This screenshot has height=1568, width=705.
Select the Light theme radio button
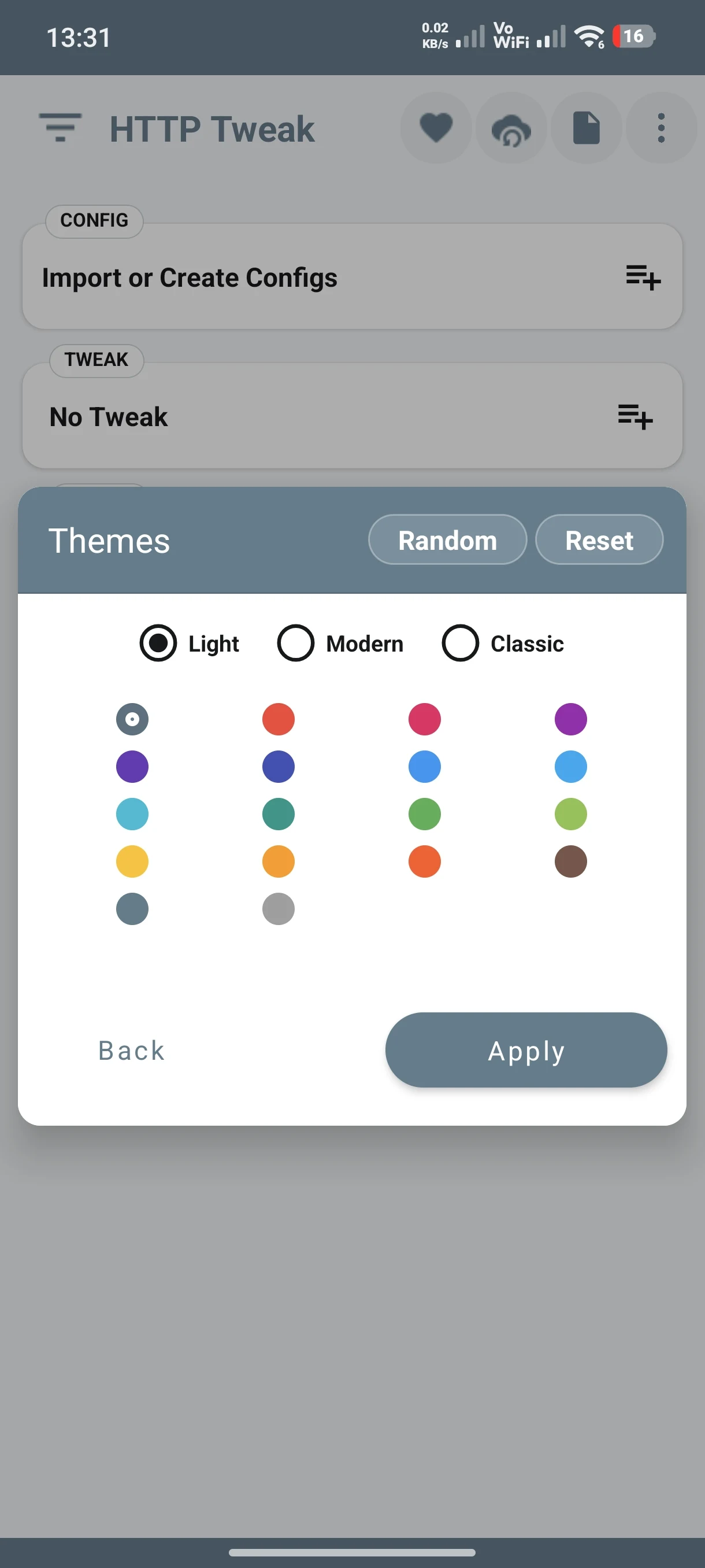(x=158, y=643)
